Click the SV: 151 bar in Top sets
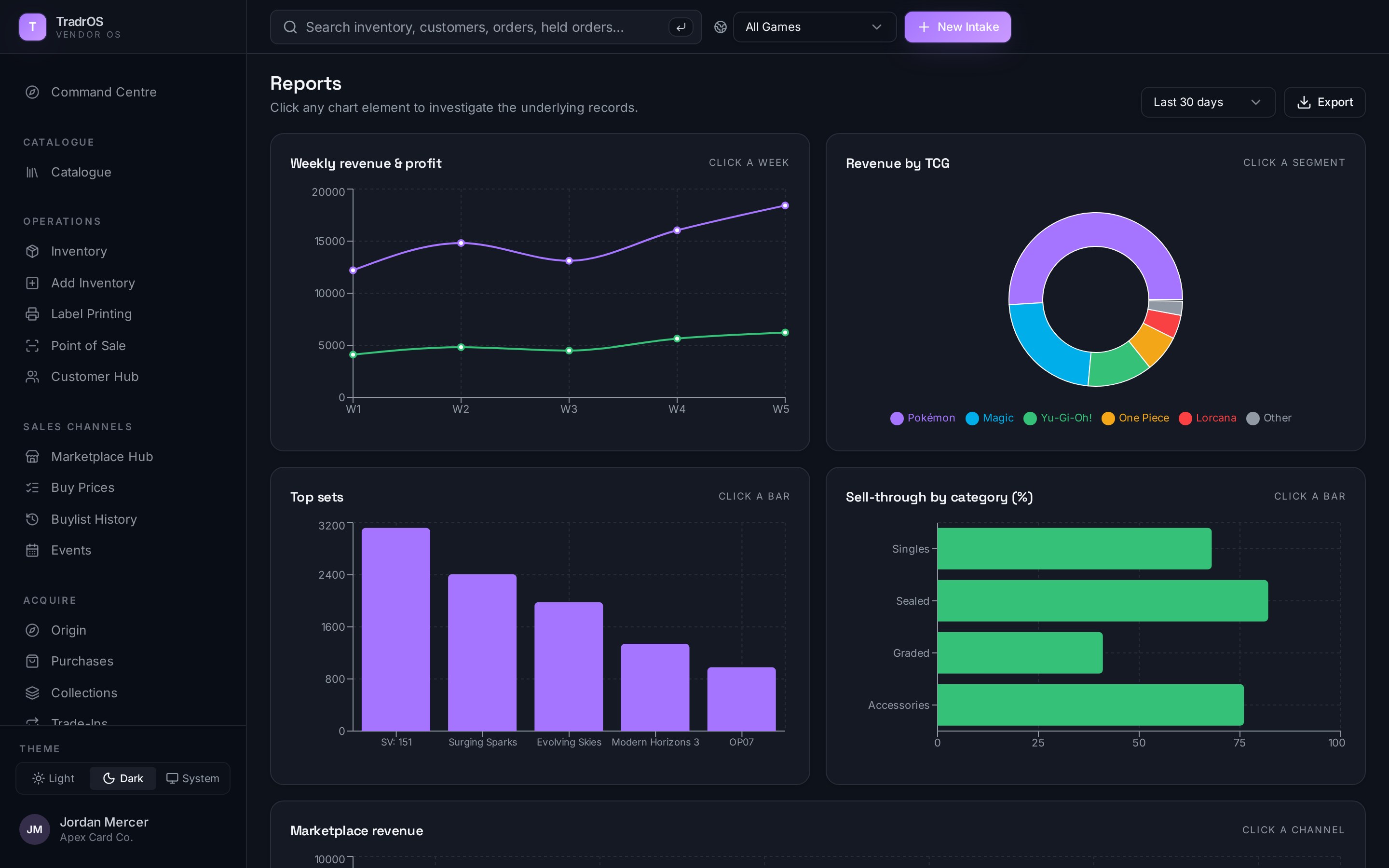The width and height of the screenshot is (1389, 868). tap(395, 629)
